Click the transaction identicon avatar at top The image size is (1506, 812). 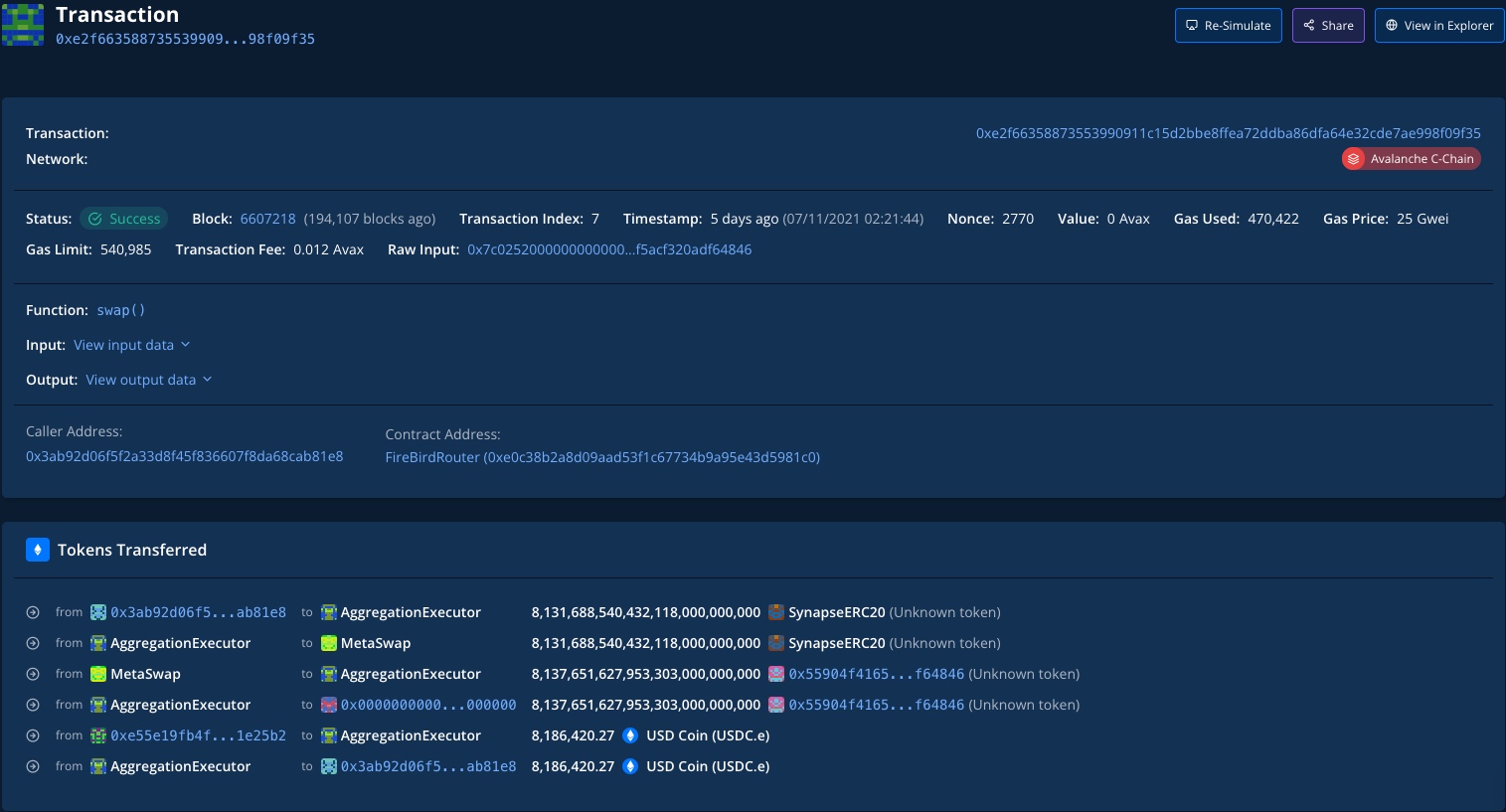point(23,25)
